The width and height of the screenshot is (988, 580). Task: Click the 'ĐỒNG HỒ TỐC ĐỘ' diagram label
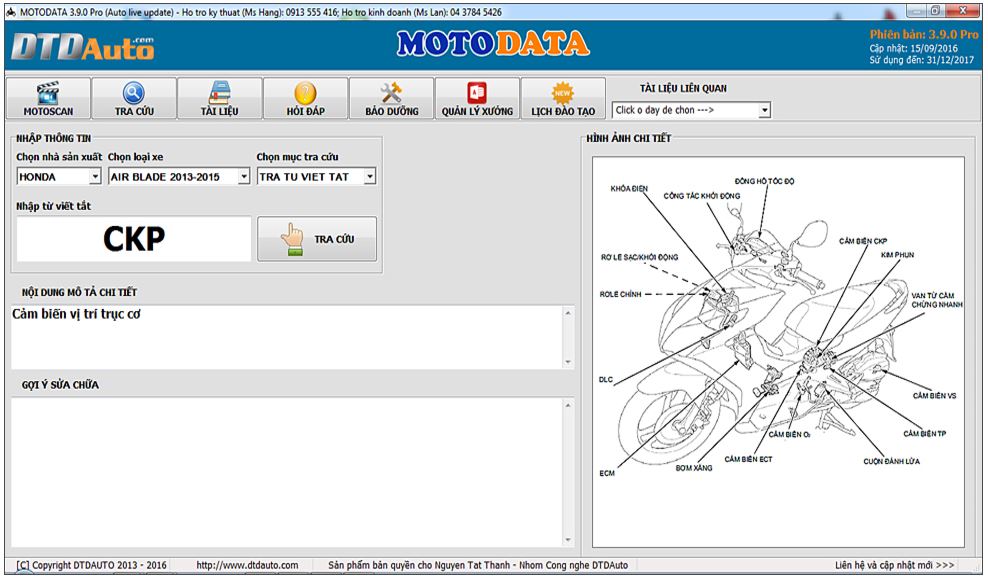pyautogui.click(x=764, y=181)
